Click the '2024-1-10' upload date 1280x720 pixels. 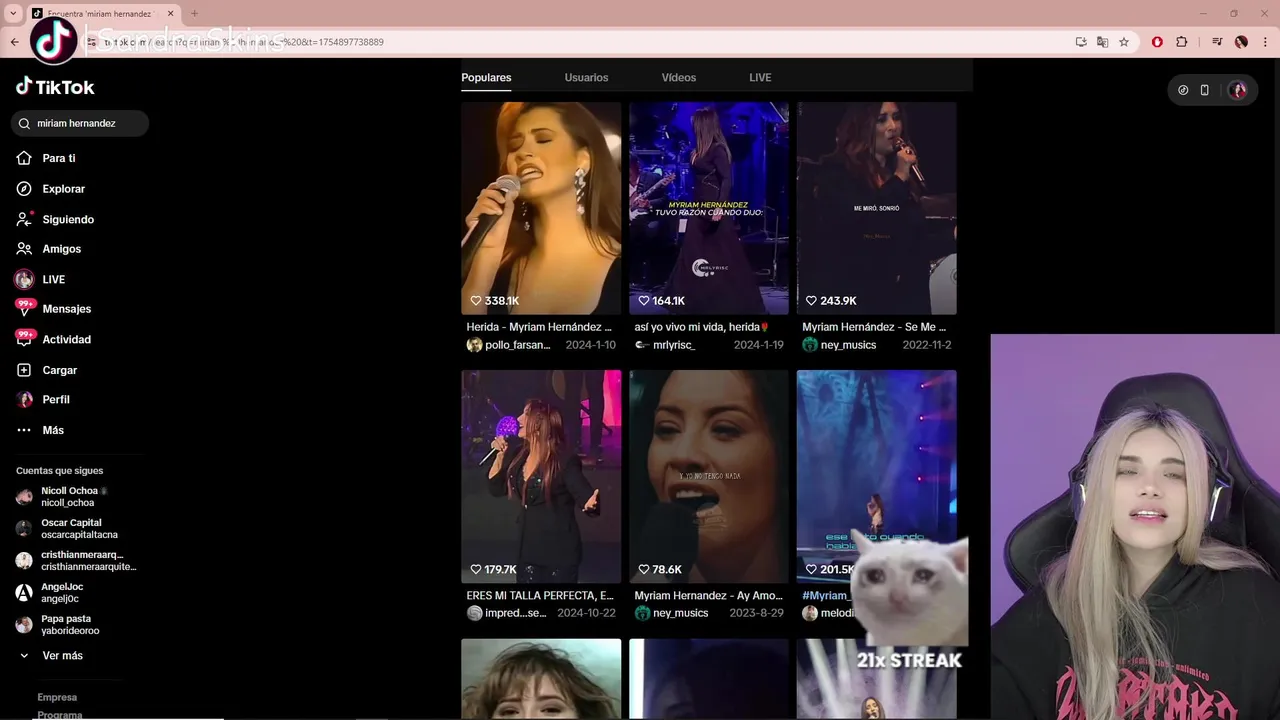[x=591, y=345]
